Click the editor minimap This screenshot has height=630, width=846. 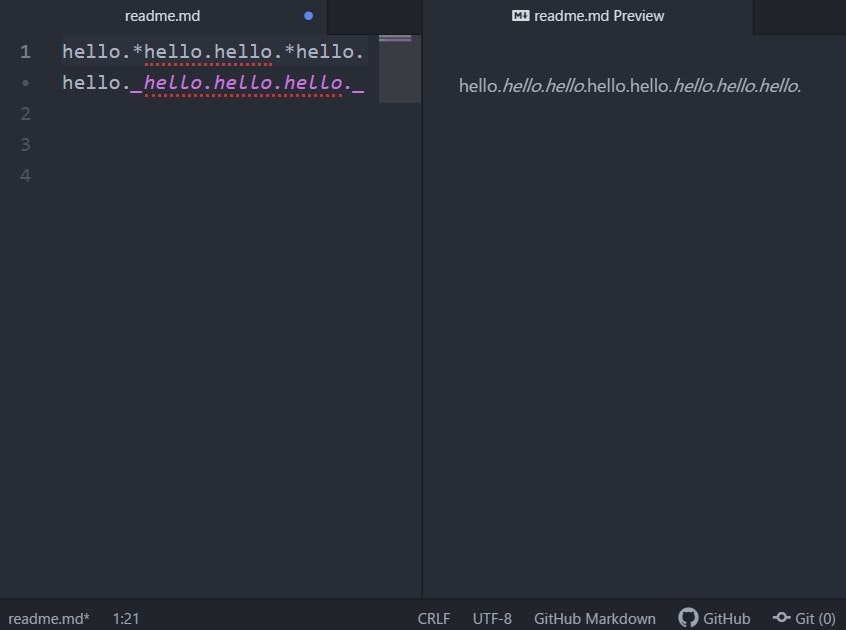coord(399,69)
